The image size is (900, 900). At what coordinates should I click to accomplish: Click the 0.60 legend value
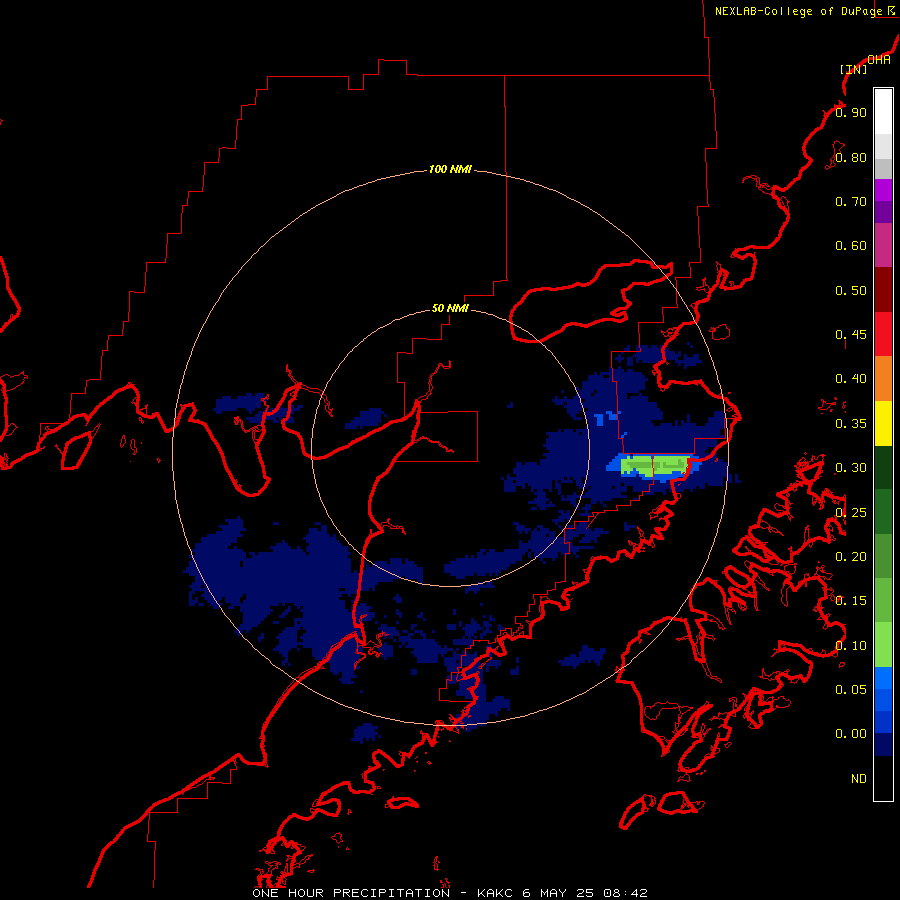[851, 246]
